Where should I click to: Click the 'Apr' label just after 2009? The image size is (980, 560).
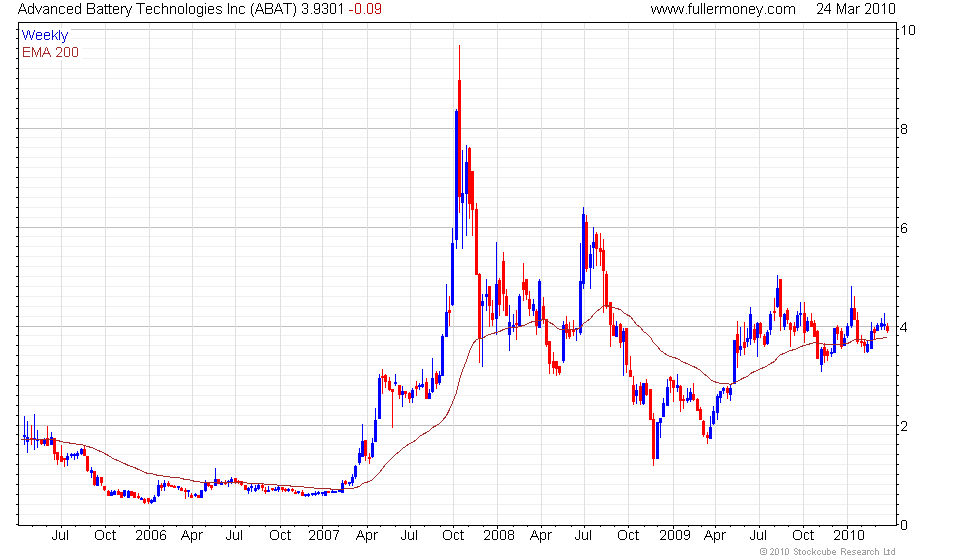(715, 536)
